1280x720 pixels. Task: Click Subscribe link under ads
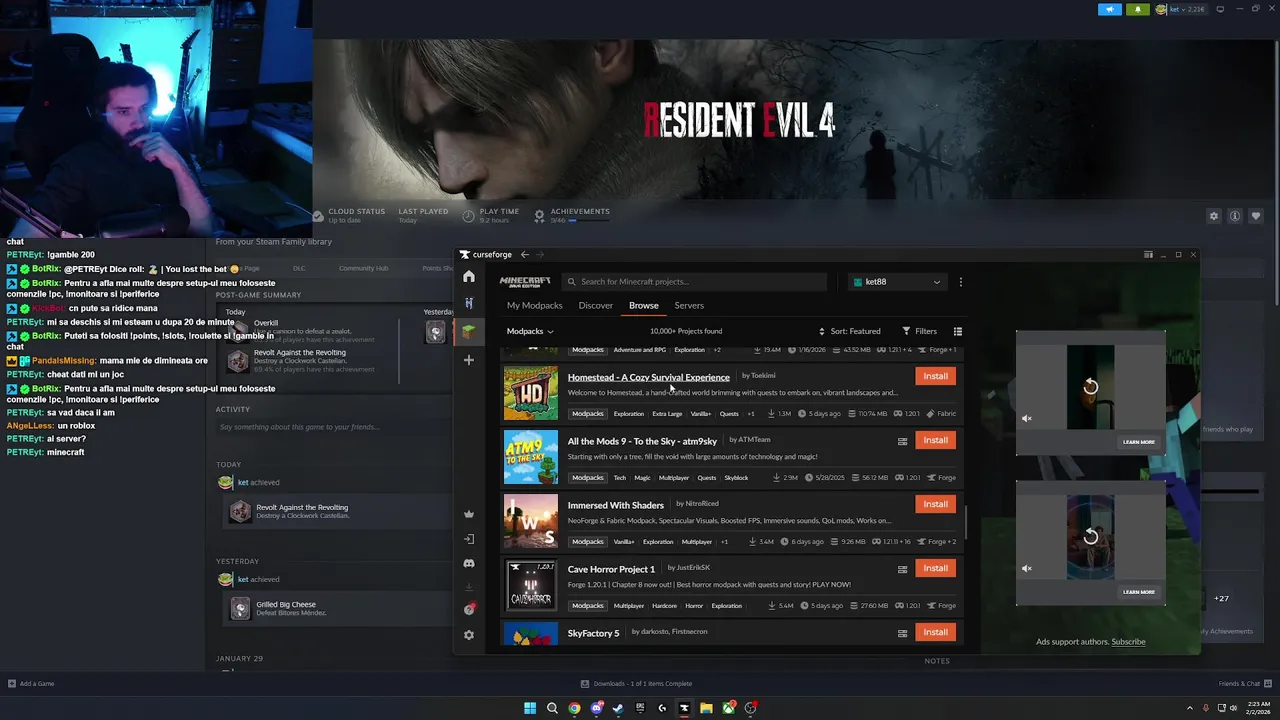1128,642
